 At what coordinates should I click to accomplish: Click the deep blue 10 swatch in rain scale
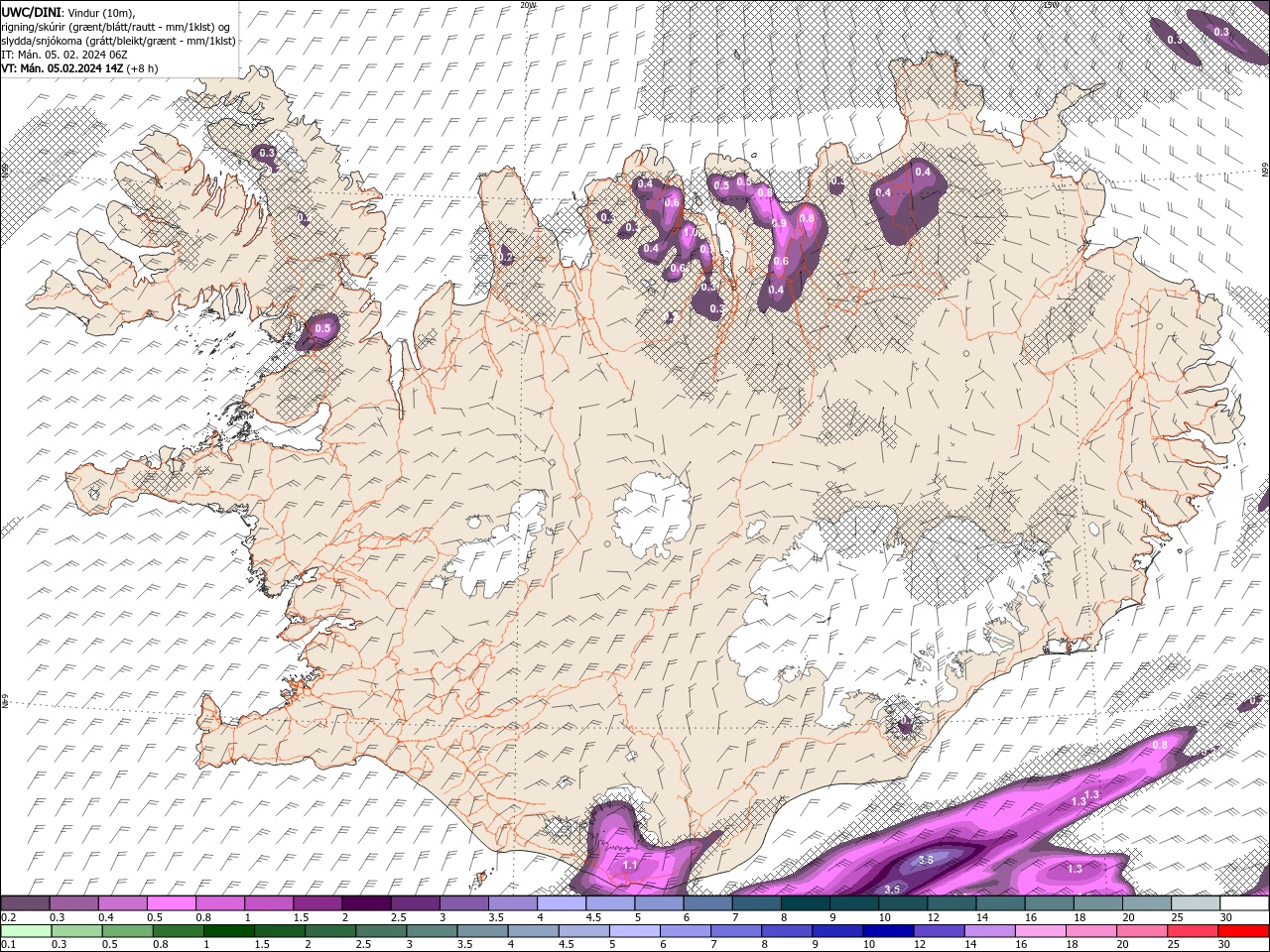click(889, 931)
